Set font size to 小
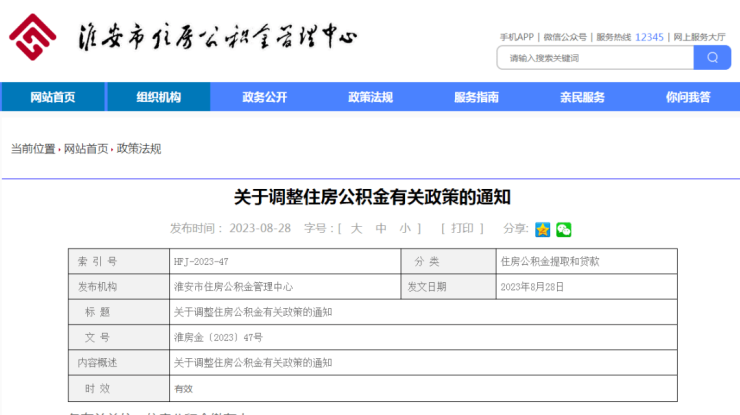740x415 pixels. tap(405, 228)
